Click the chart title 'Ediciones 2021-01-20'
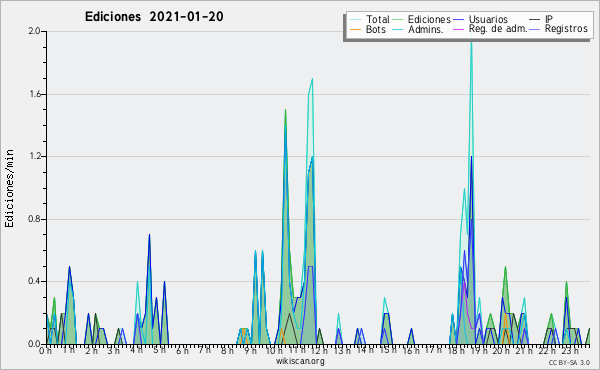This screenshot has width=600, height=370. click(x=154, y=17)
